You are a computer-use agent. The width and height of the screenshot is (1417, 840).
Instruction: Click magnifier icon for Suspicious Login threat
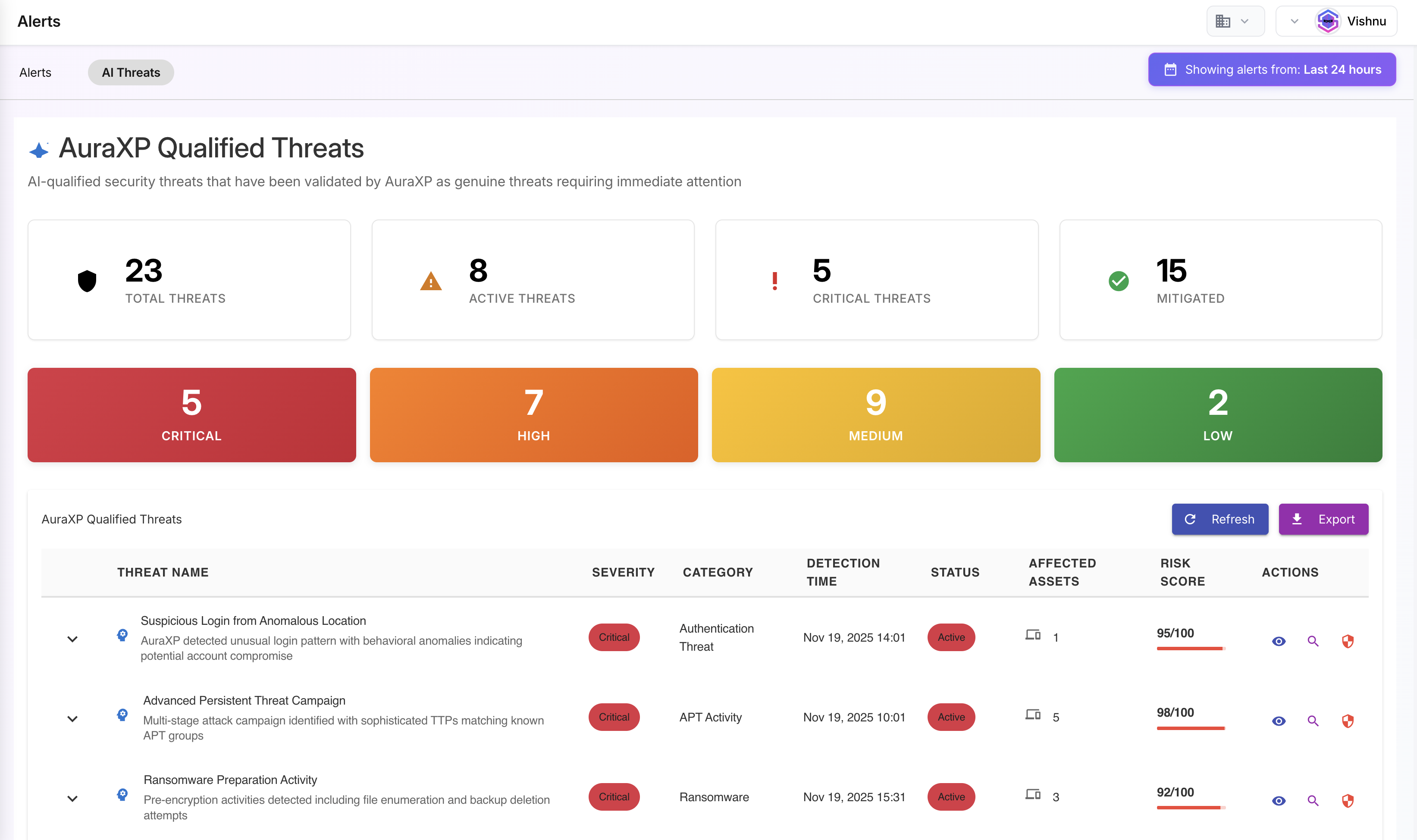(x=1313, y=641)
